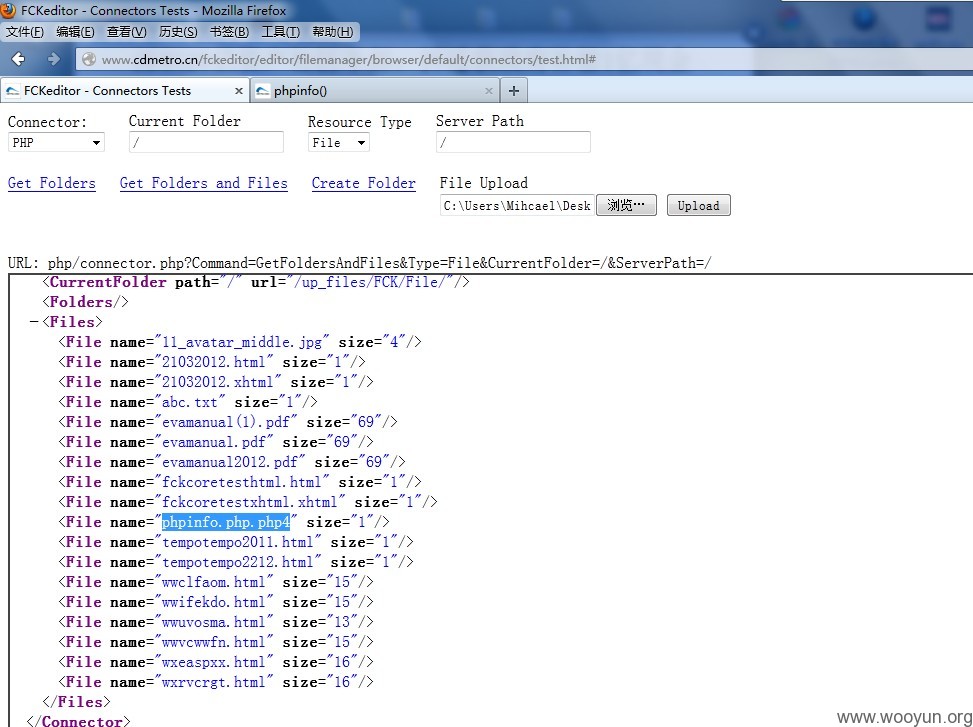Click the evamanual2012.pdf file entry
Screen dimensions: 973x727
(x=232, y=462)
